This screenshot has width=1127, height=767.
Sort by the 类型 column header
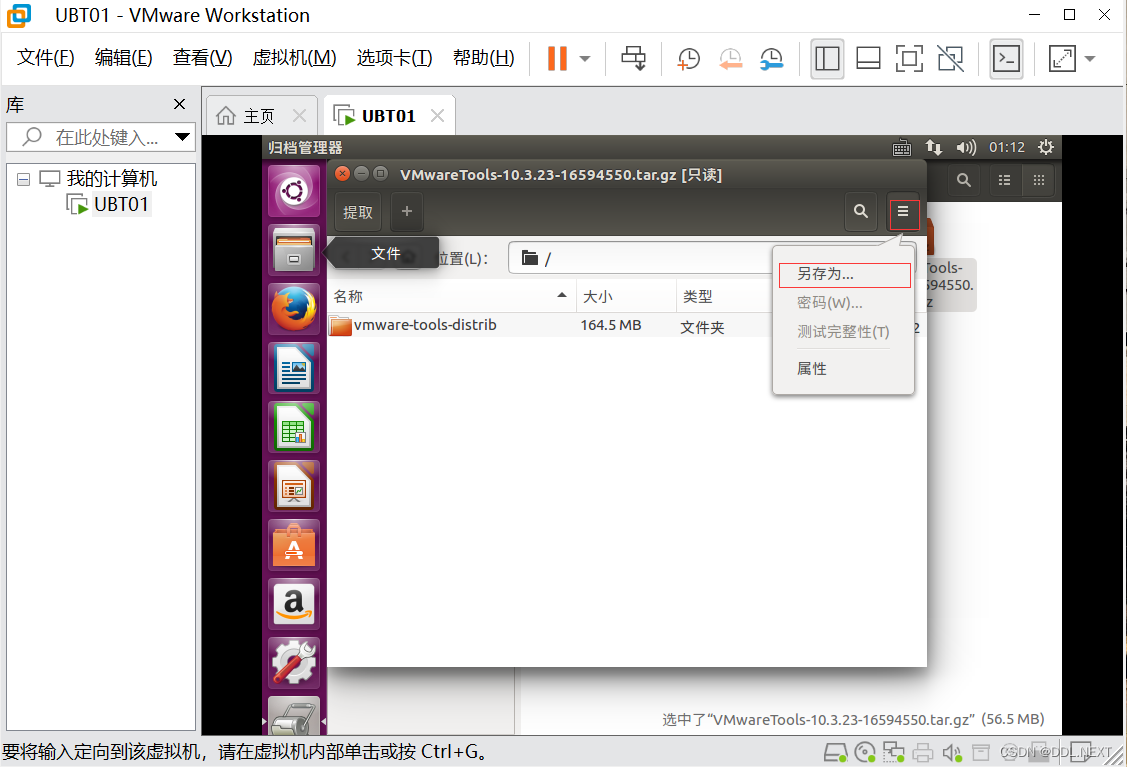coord(724,296)
